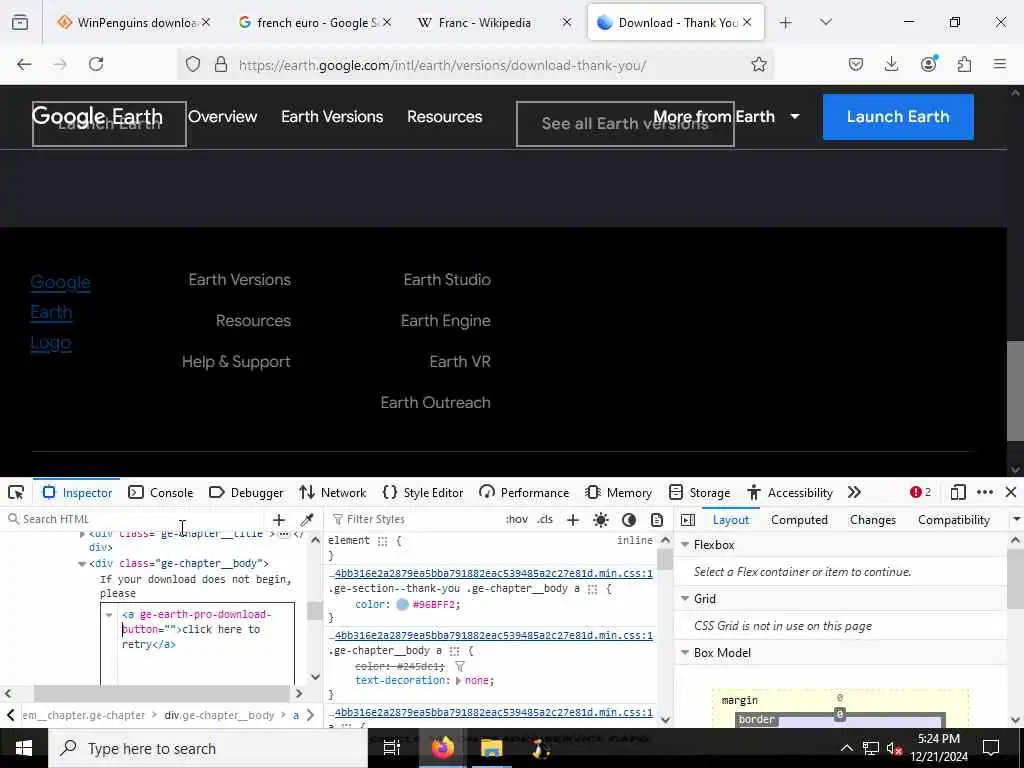
Task: Create a new node plus icon
Action: click(x=279, y=520)
